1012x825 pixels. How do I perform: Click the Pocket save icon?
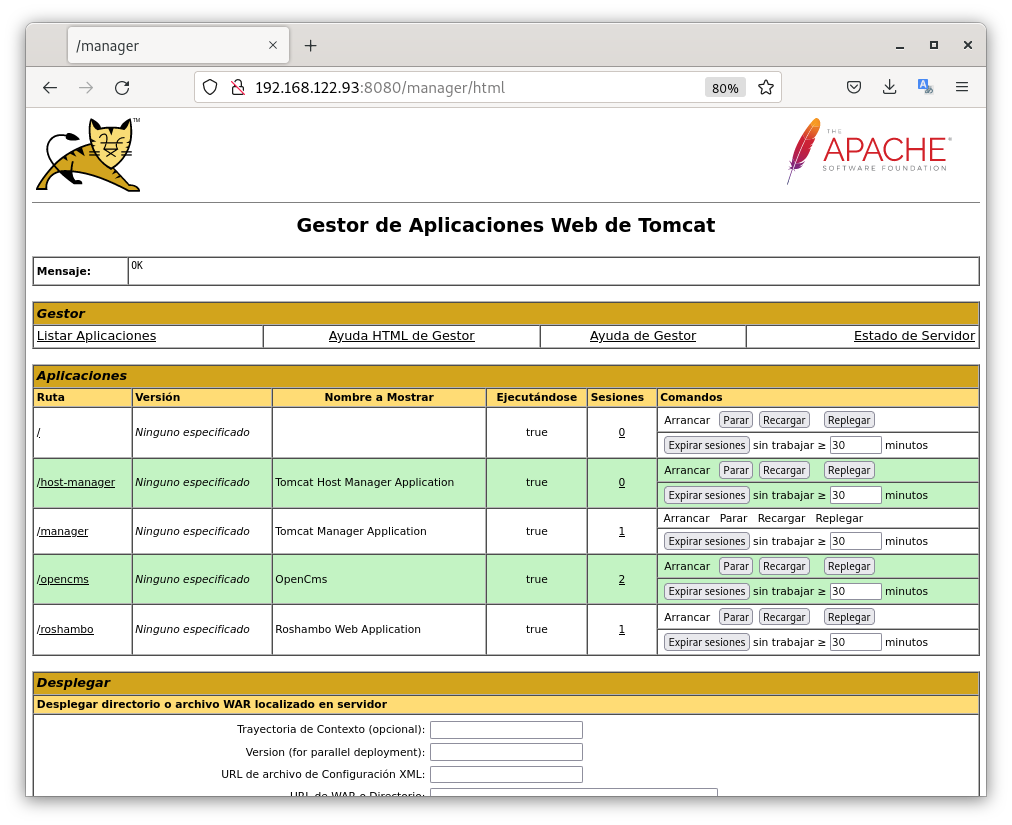[854, 88]
